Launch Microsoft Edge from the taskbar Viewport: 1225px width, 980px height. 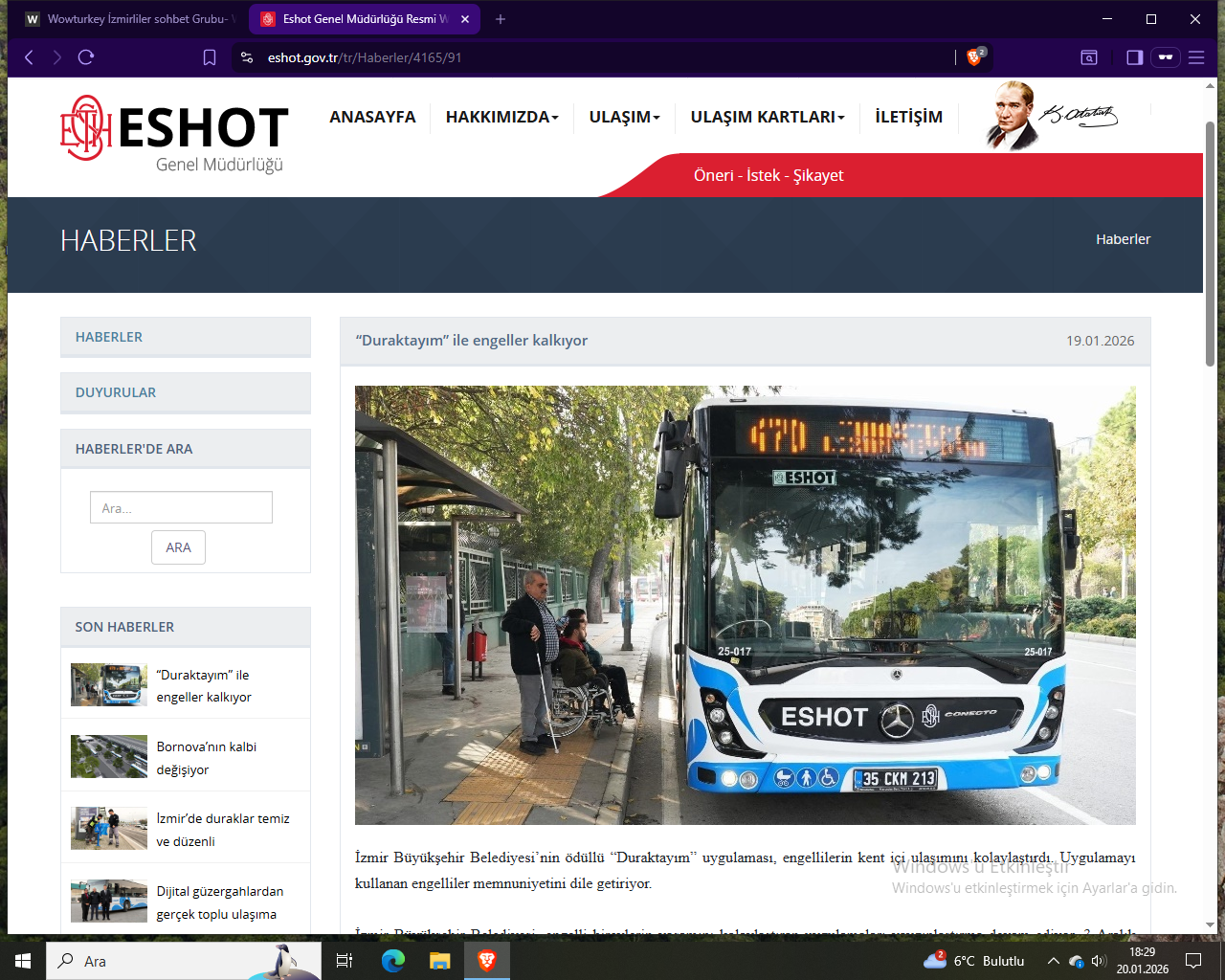click(x=392, y=960)
